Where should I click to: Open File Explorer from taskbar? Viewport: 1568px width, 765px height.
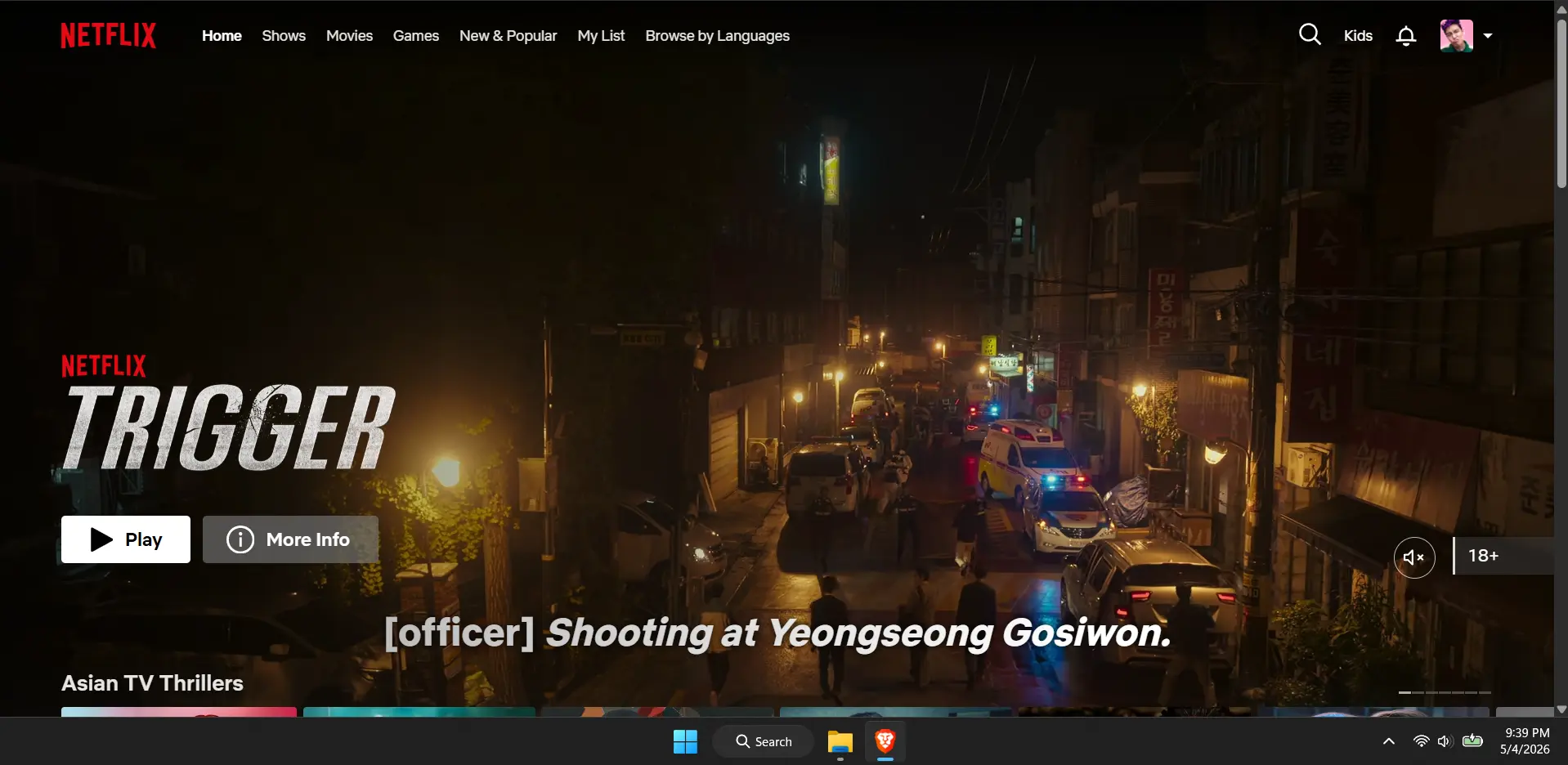pos(840,741)
